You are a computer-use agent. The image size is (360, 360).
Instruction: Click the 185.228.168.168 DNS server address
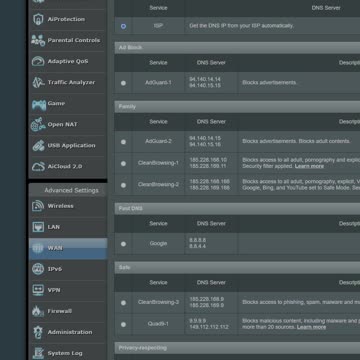(x=209, y=182)
